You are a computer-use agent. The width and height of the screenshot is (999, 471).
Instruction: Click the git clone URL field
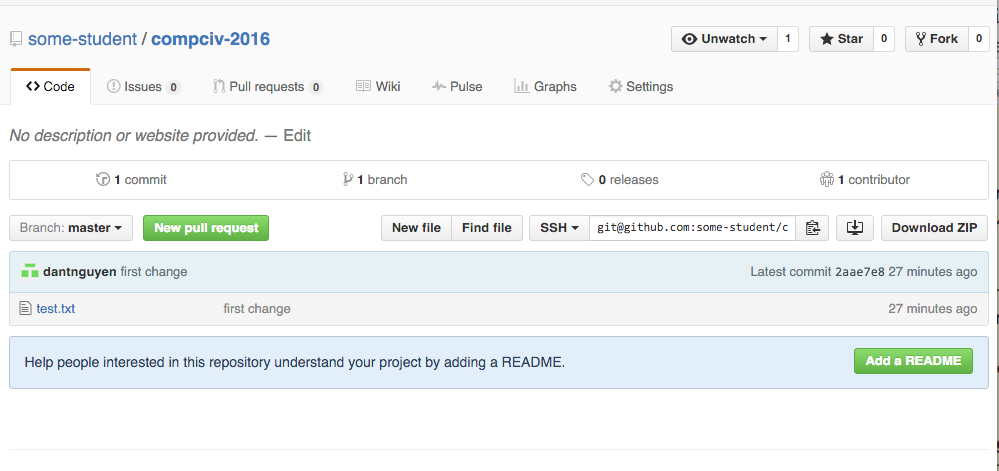pyautogui.click(x=692, y=228)
